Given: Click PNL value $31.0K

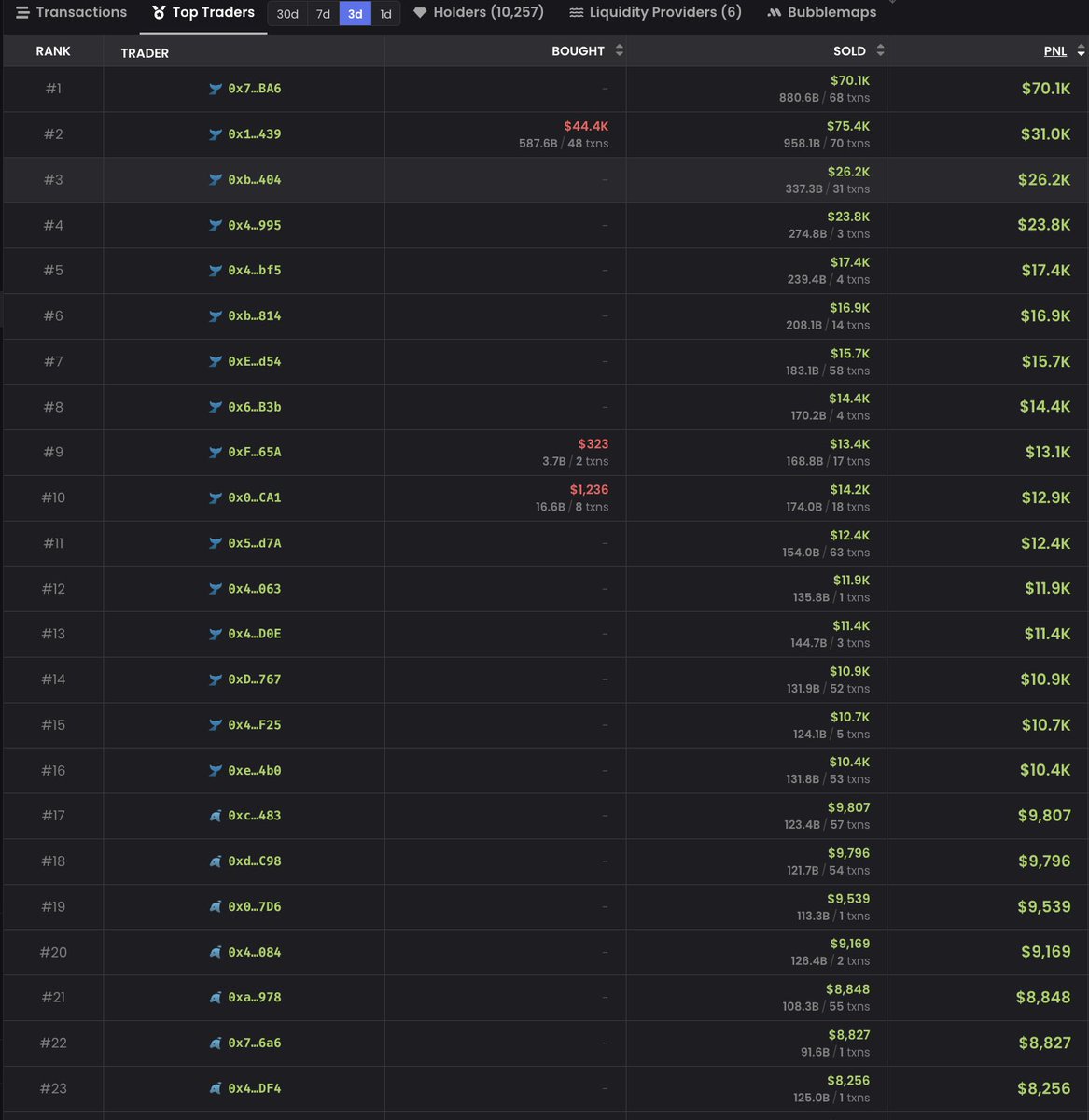Looking at the screenshot, I should pos(1045,134).
